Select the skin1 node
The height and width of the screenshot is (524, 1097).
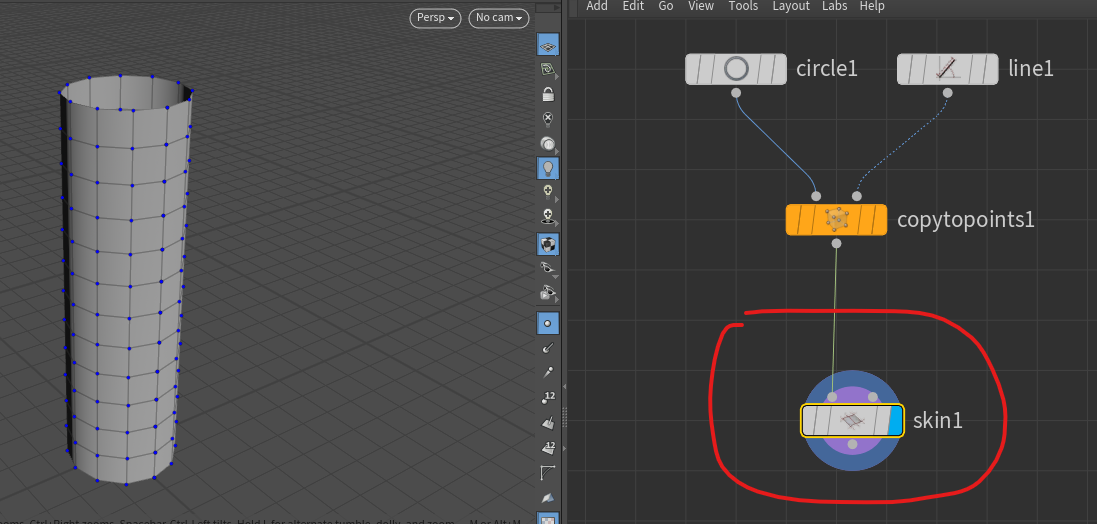852,420
